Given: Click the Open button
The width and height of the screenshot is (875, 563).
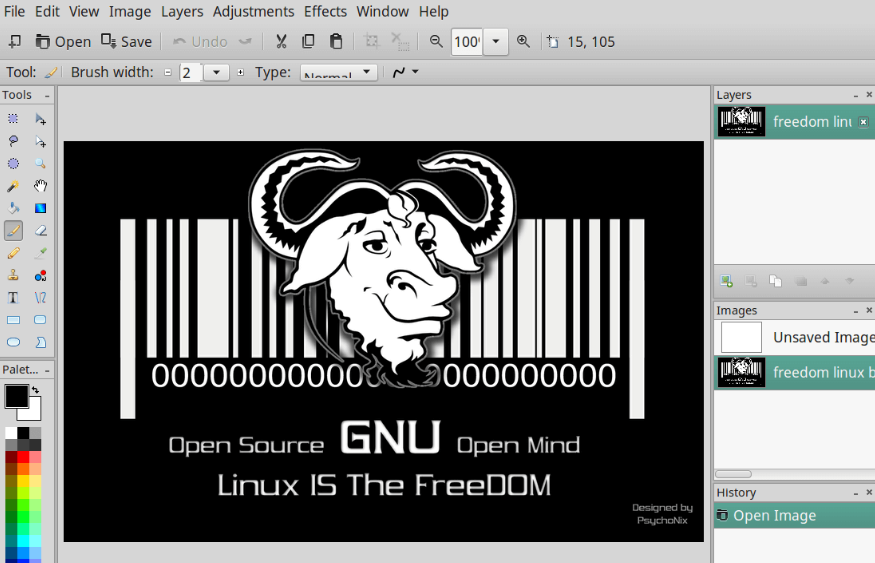Looking at the screenshot, I should (62, 41).
